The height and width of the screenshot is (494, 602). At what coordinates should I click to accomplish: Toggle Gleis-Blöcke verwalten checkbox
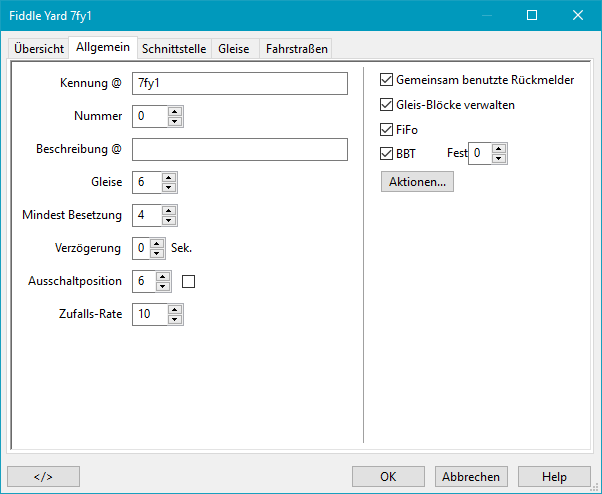click(387, 104)
